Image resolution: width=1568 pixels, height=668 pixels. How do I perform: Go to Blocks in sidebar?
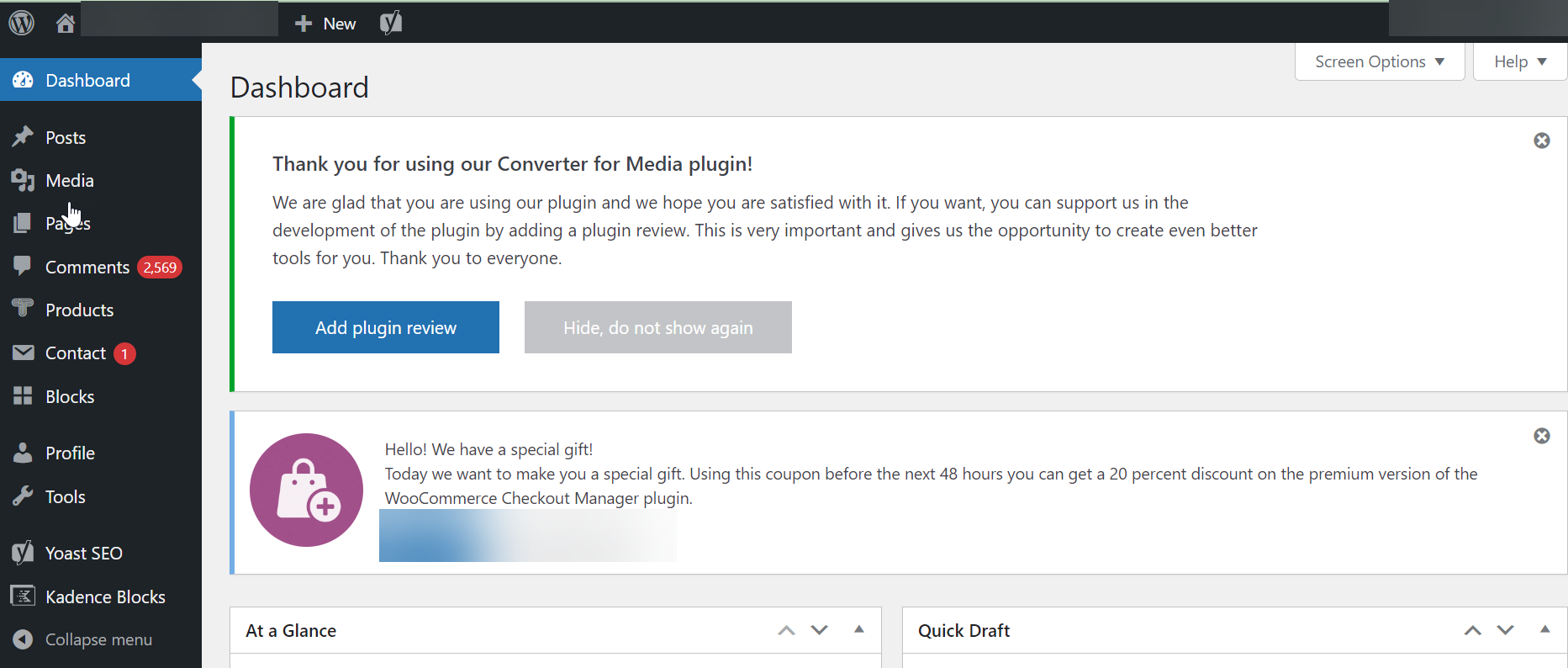(101, 396)
